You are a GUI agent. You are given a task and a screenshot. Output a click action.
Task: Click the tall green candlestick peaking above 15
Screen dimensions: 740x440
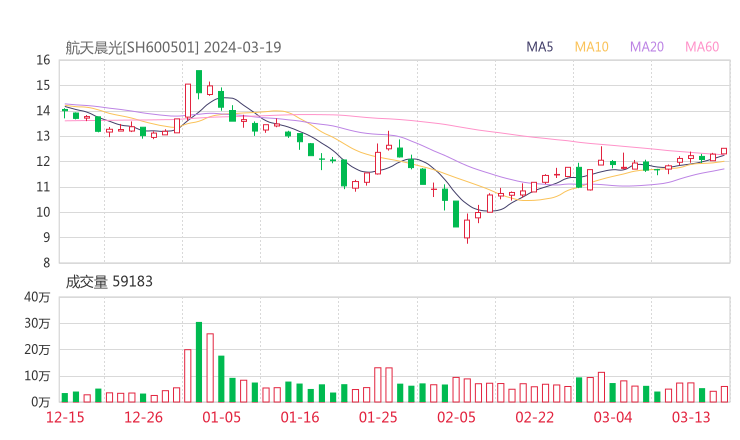[x=199, y=84]
